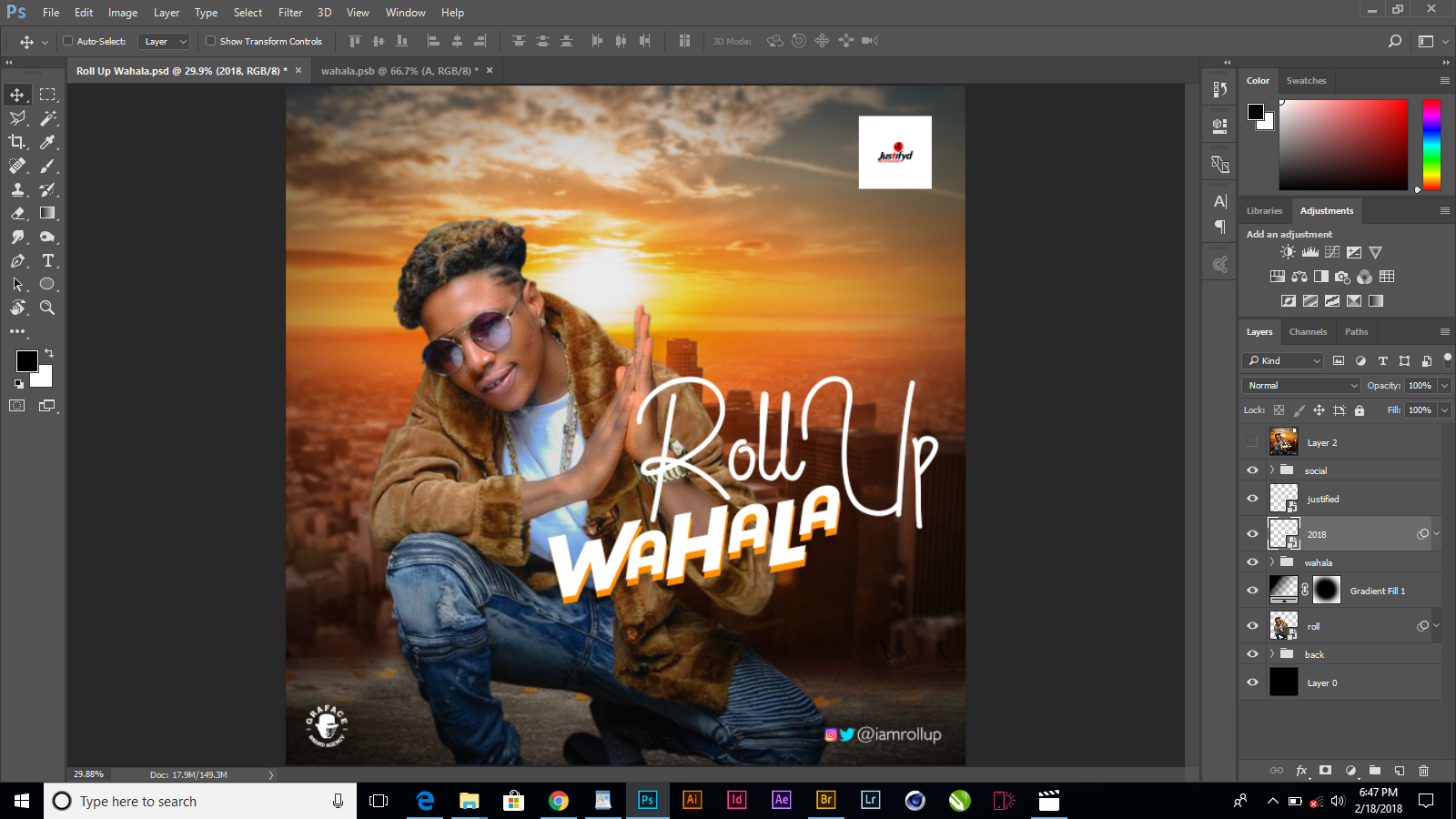Click the Create new layer icon
Image resolution: width=1456 pixels, height=819 pixels.
[1400, 770]
